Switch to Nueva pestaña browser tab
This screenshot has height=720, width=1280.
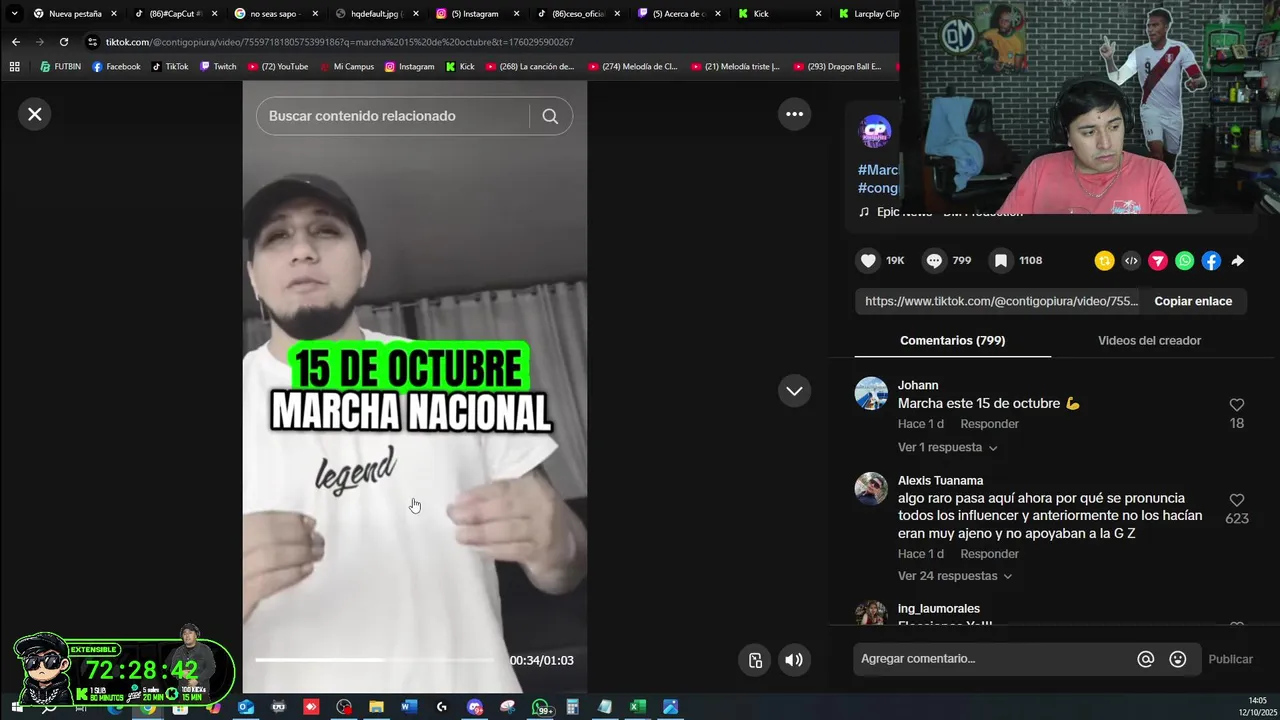[x=75, y=14]
